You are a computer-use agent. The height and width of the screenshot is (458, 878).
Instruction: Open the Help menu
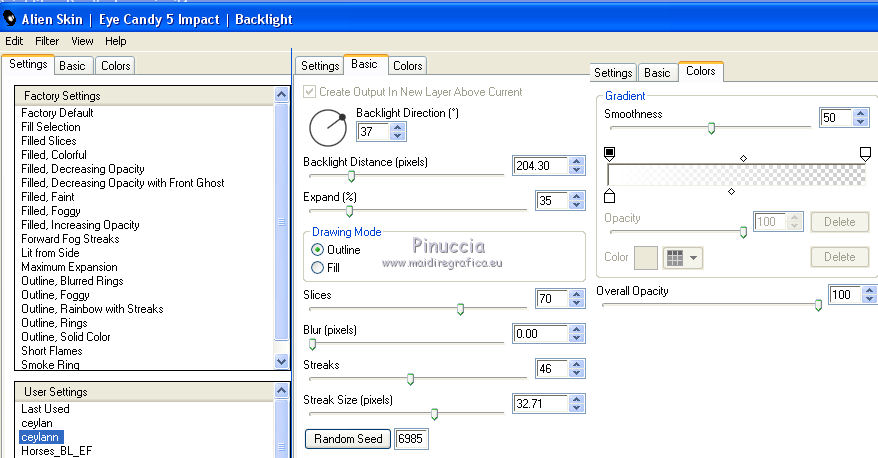click(115, 41)
